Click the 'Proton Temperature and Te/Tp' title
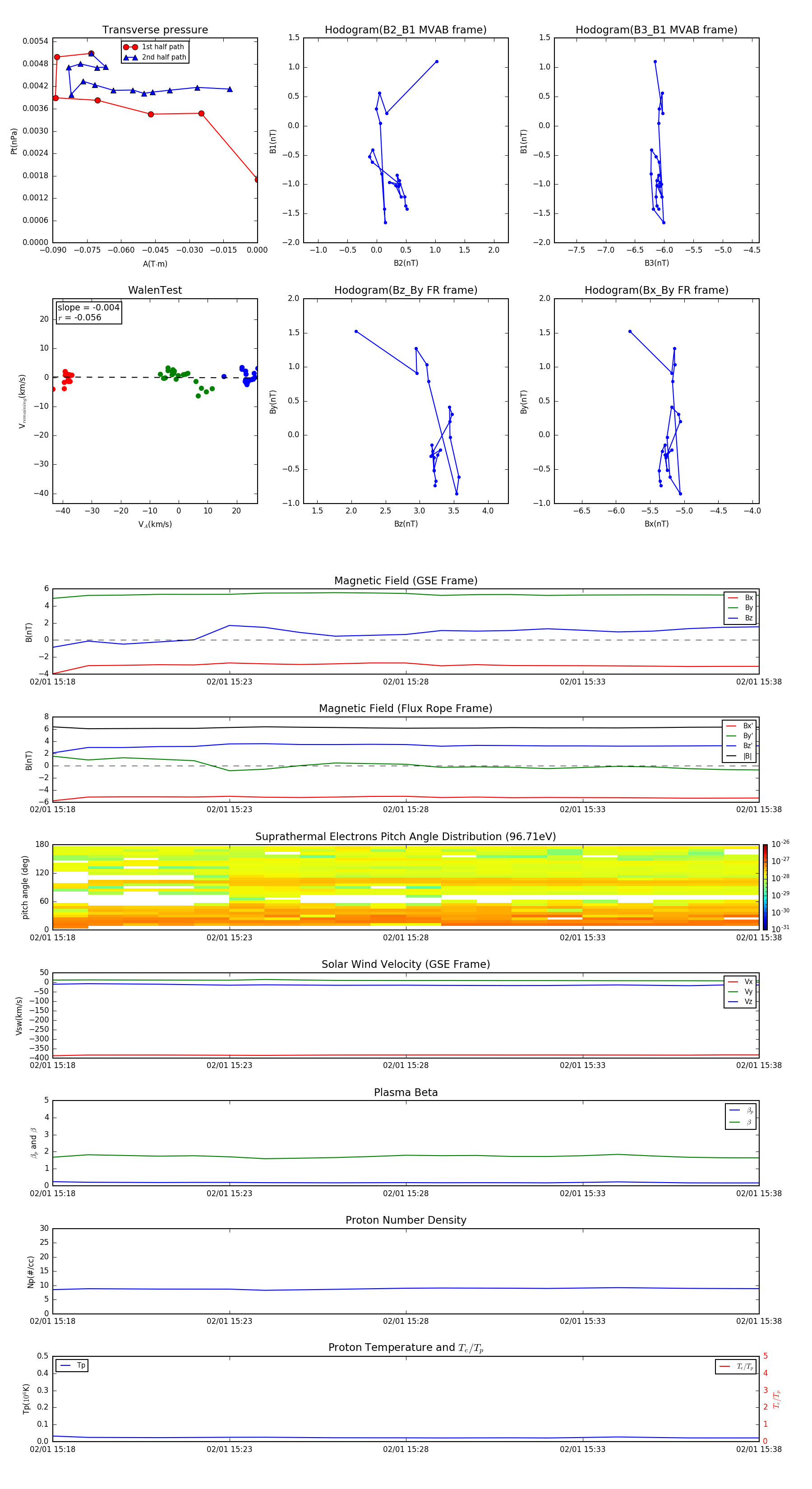This screenshot has width=812, height=1489. pyautogui.click(x=406, y=1348)
